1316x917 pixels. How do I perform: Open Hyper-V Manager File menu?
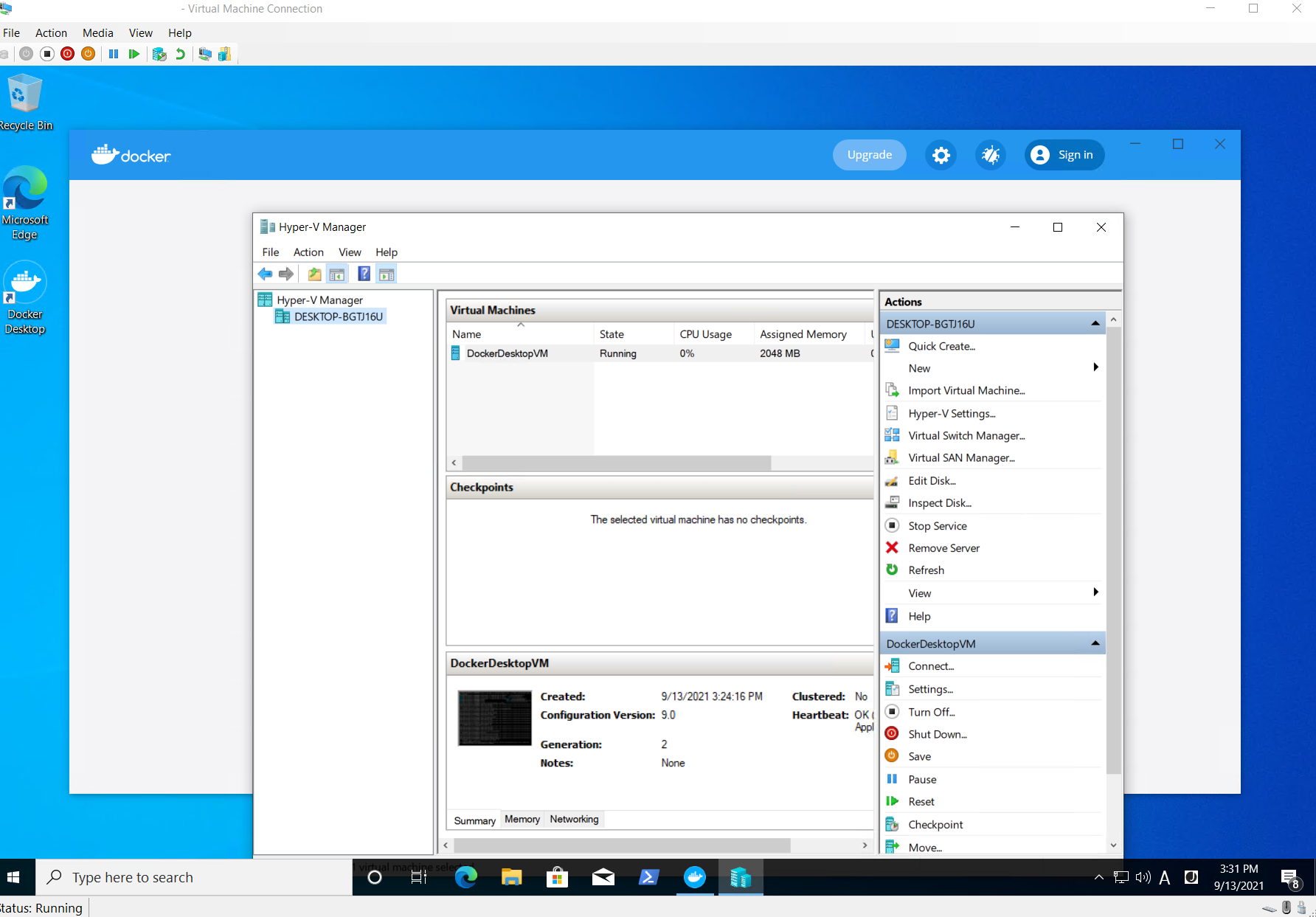pyautogui.click(x=271, y=252)
